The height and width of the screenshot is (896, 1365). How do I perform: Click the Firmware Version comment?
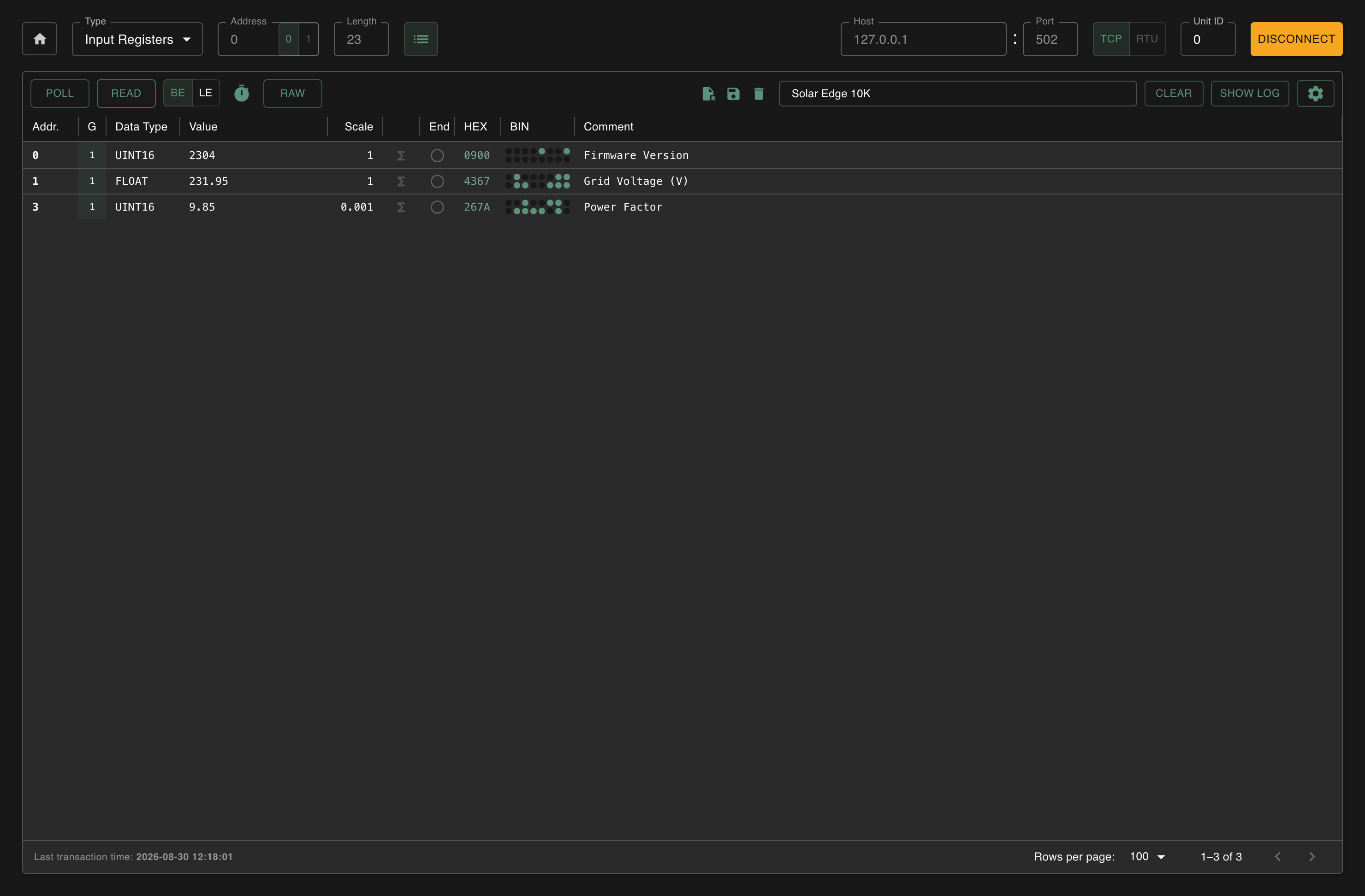pos(636,155)
